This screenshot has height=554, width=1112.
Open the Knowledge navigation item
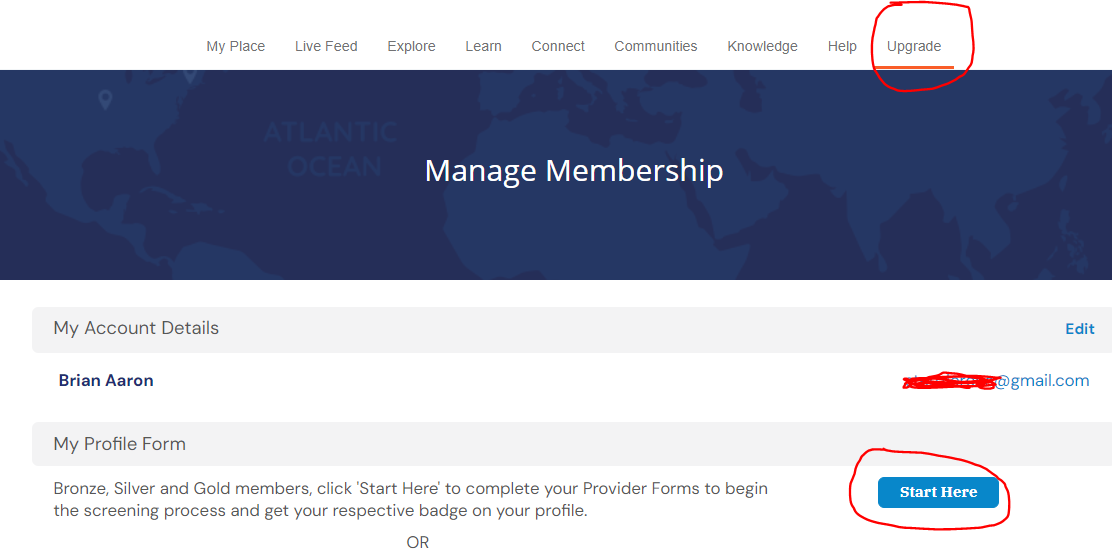[762, 46]
